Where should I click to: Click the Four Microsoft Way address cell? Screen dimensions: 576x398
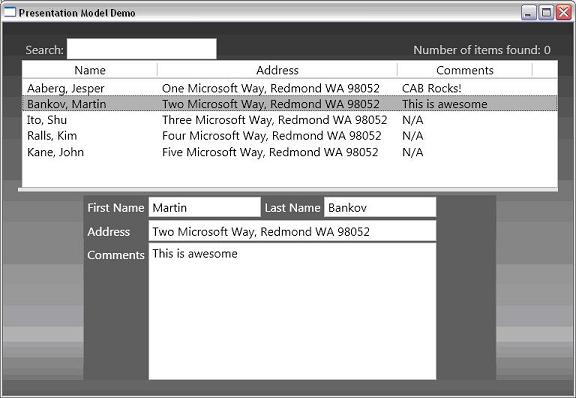(x=271, y=136)
